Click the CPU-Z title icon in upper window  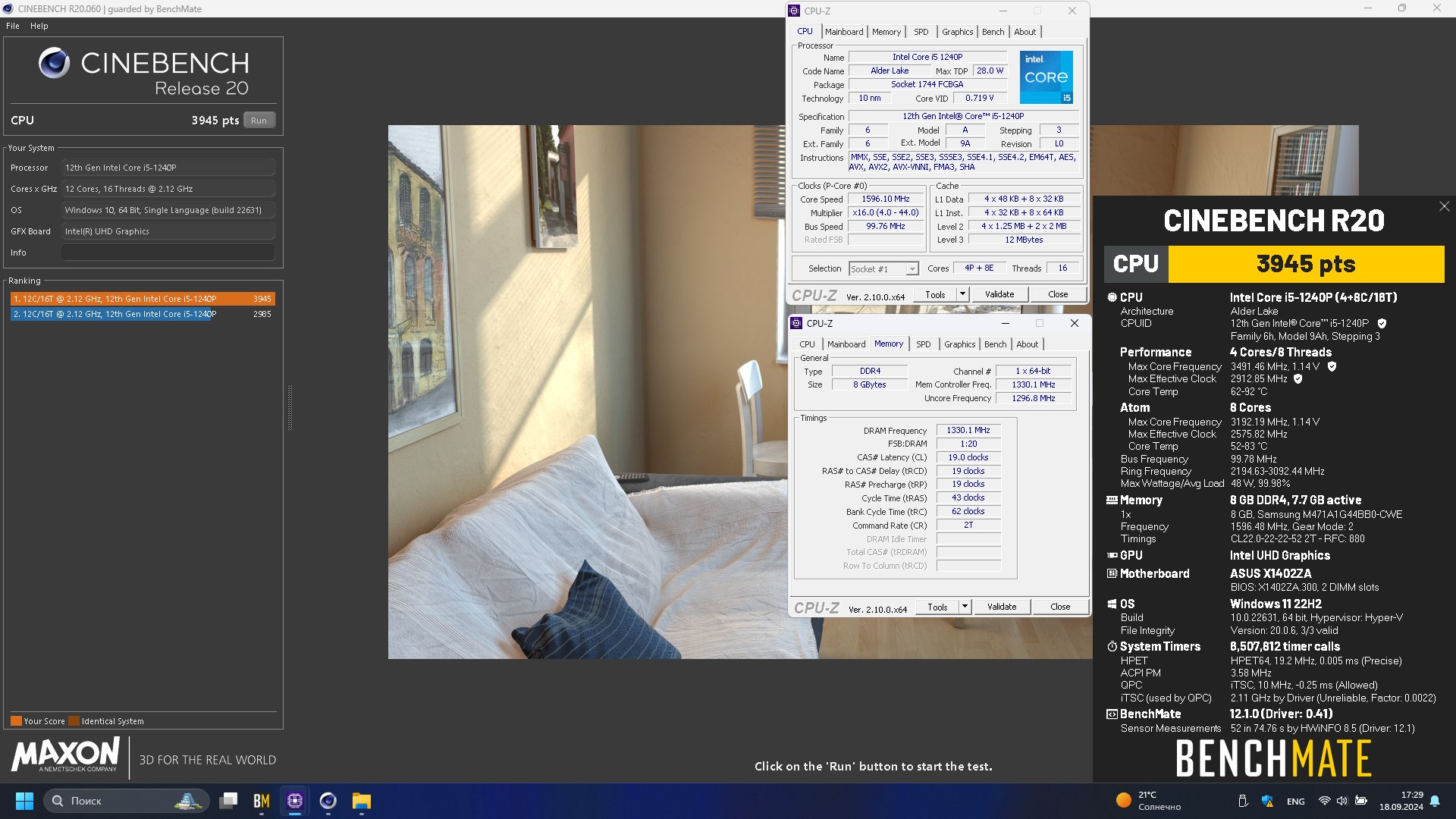click(x=794, y=11)
